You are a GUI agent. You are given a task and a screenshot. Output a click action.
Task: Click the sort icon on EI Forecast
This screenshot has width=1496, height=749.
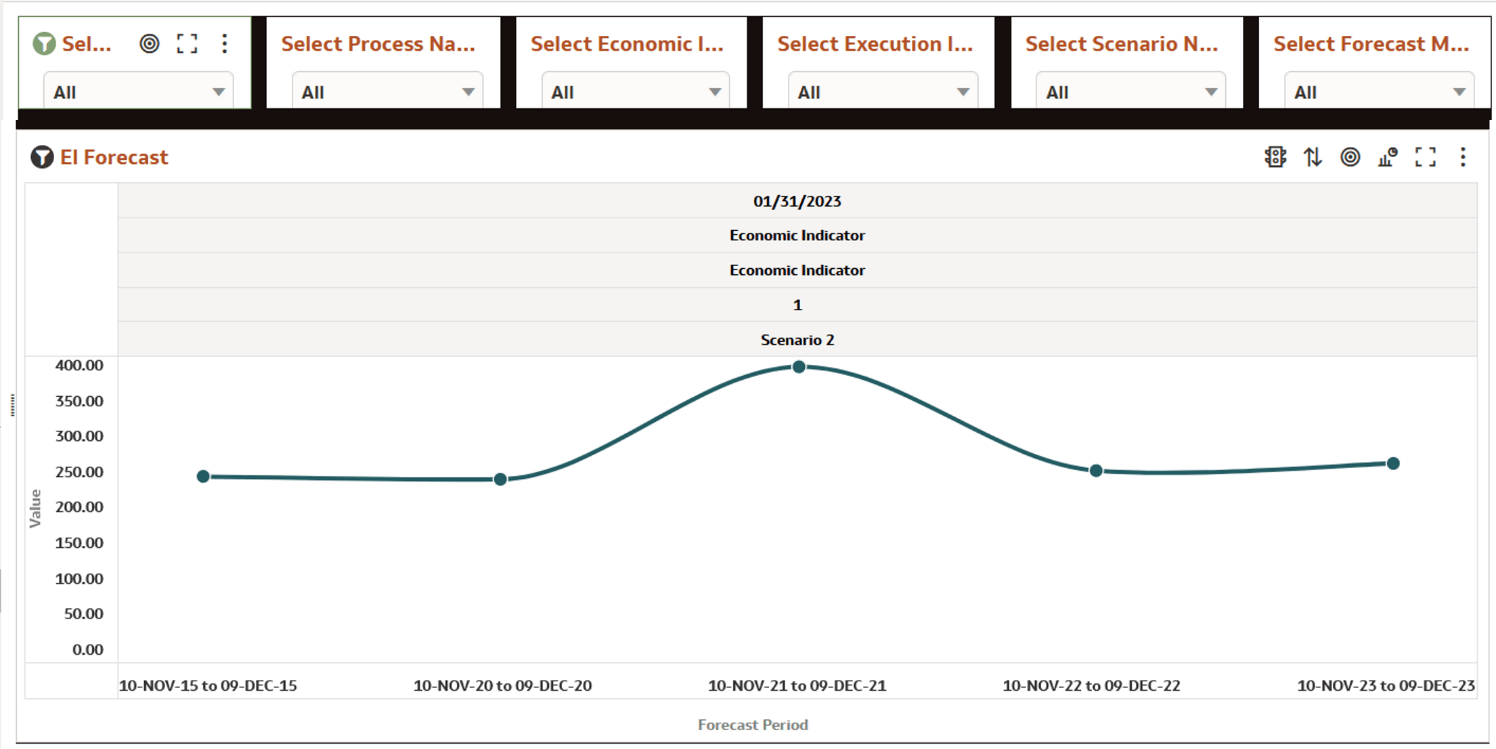click(x=1313, y=157)
